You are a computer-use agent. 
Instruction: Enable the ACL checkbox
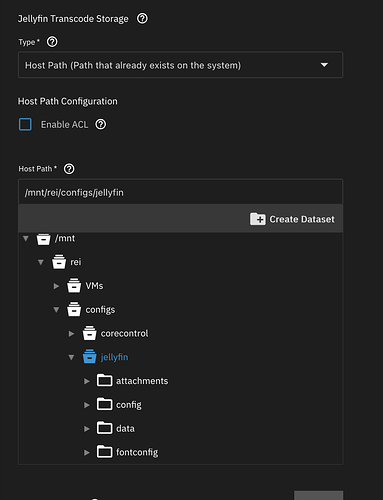pyautogui.click(x=25, y=124)
